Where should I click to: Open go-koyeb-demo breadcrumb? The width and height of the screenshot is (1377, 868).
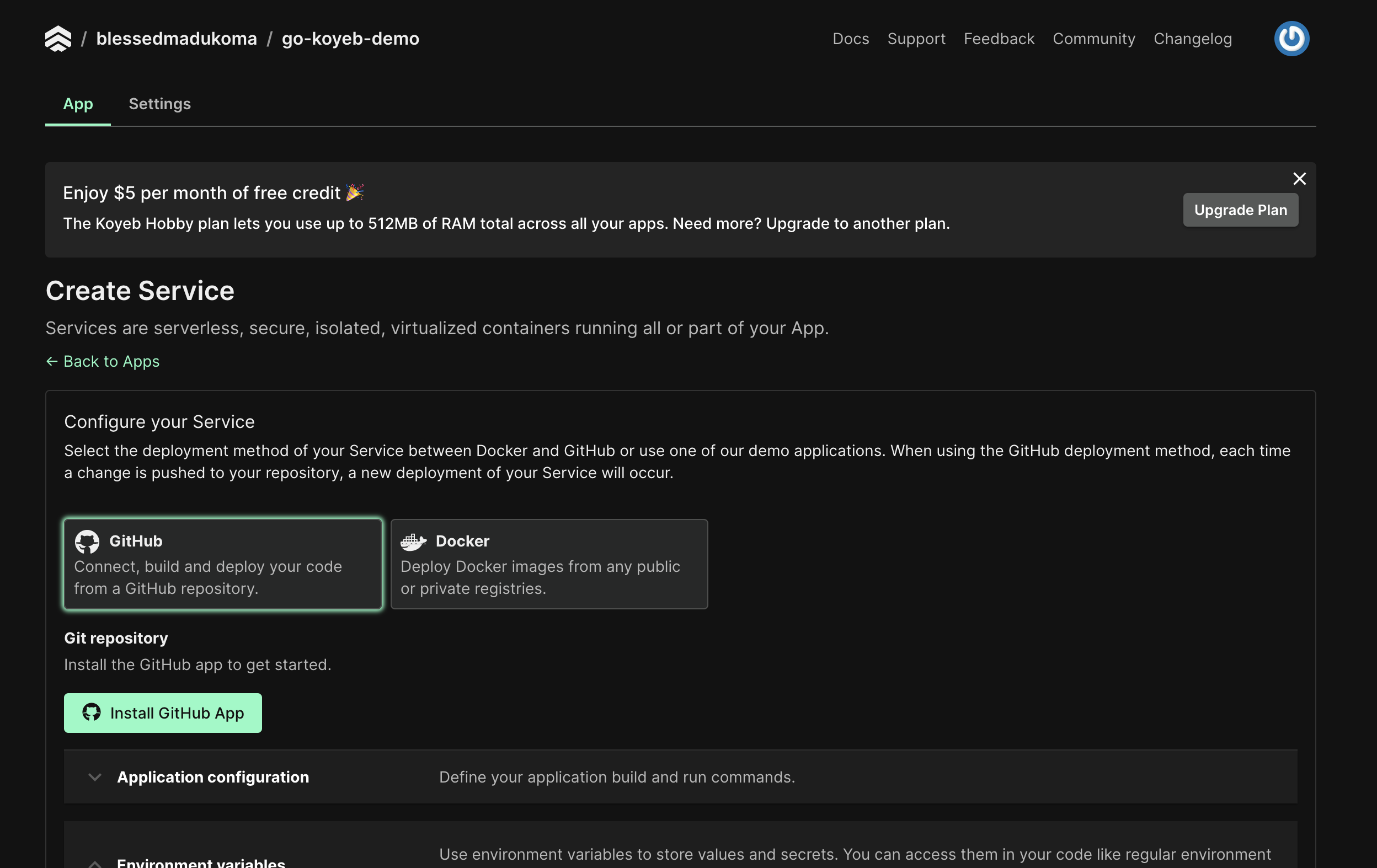(x=350, y=39)
